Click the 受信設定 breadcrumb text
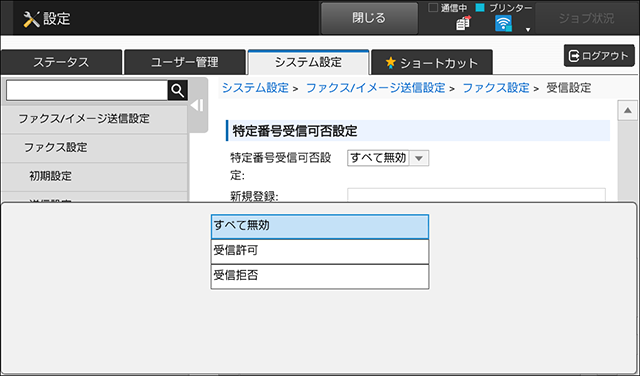640x376 pixels. click(569, 88)
